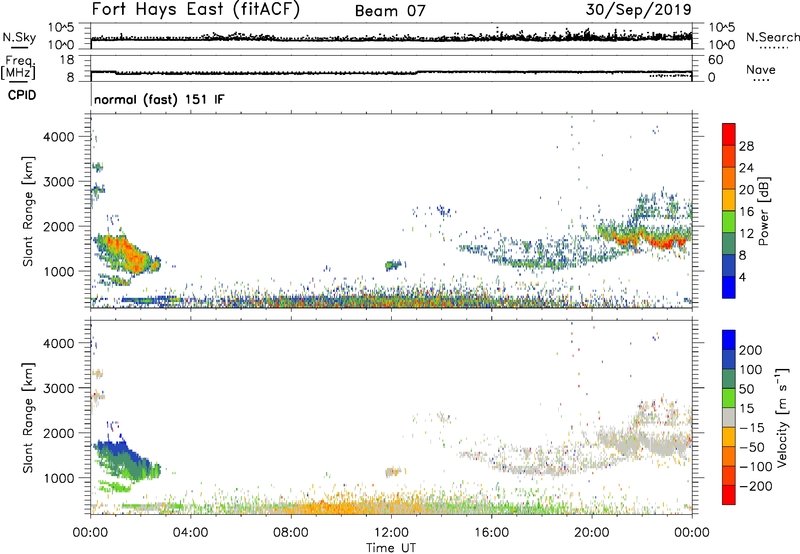Click the '08:00' time tick label
800x554 pixels.
[291, 533]
